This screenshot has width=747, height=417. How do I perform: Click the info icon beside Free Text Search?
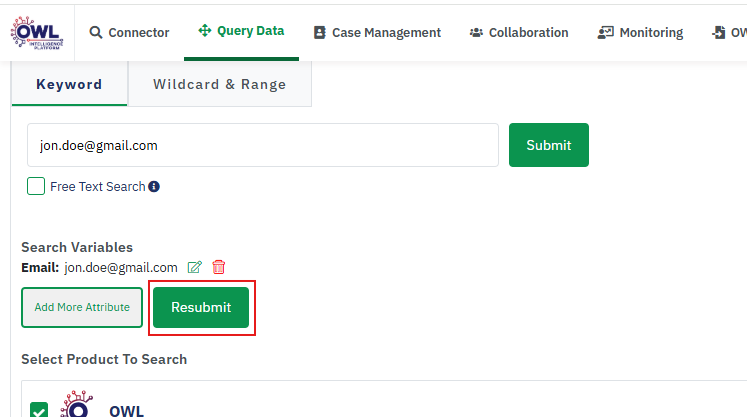pos(155,186)
